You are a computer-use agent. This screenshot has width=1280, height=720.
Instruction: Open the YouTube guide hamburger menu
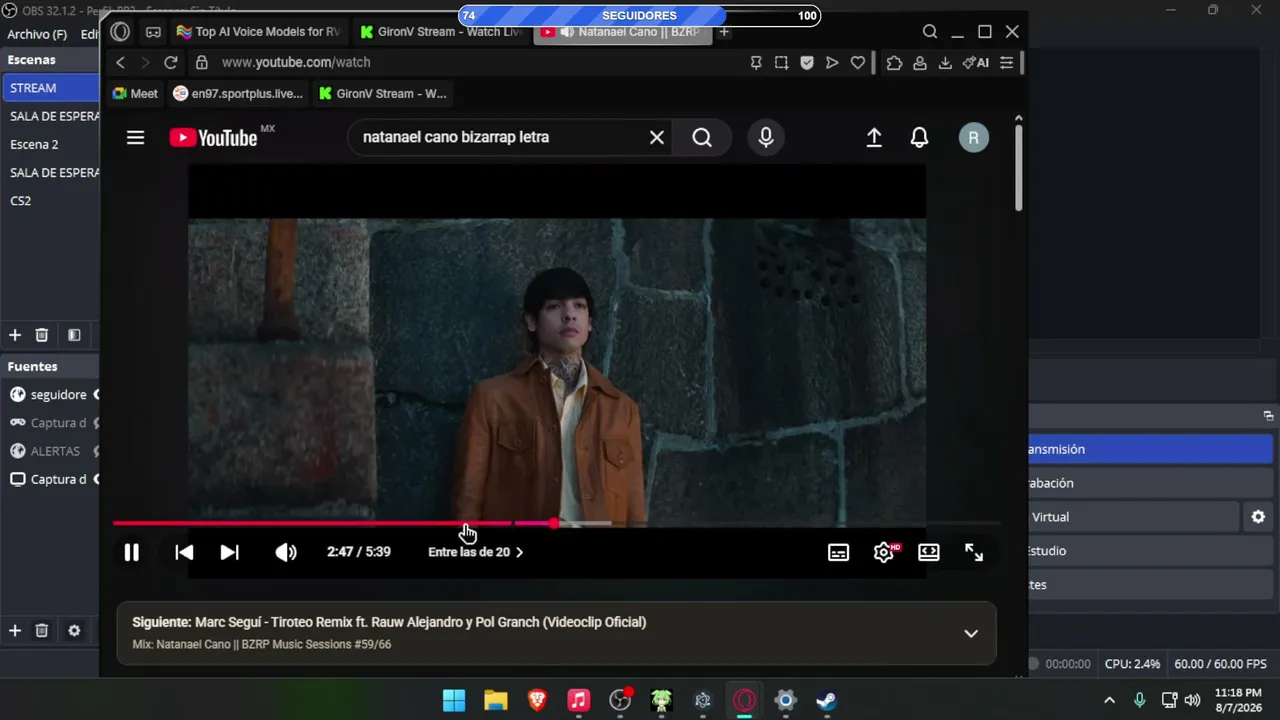tap(135, 138)
